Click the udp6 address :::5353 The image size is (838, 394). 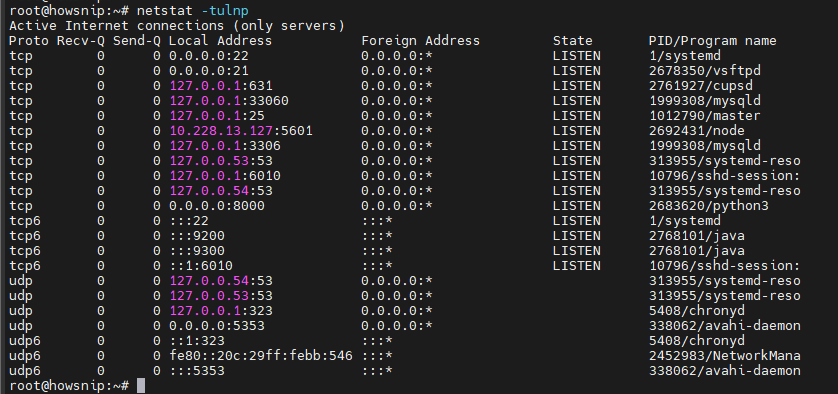197,370
